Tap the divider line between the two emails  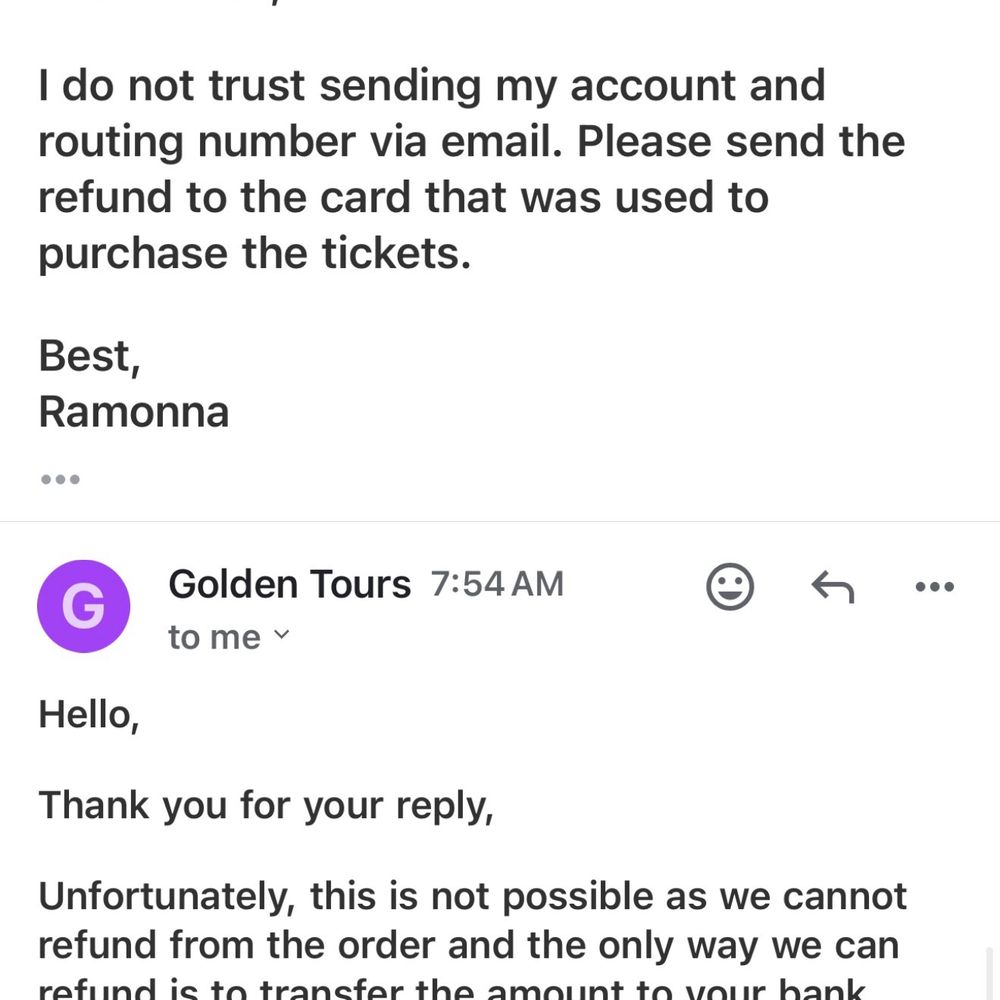[x=500, y=521]
